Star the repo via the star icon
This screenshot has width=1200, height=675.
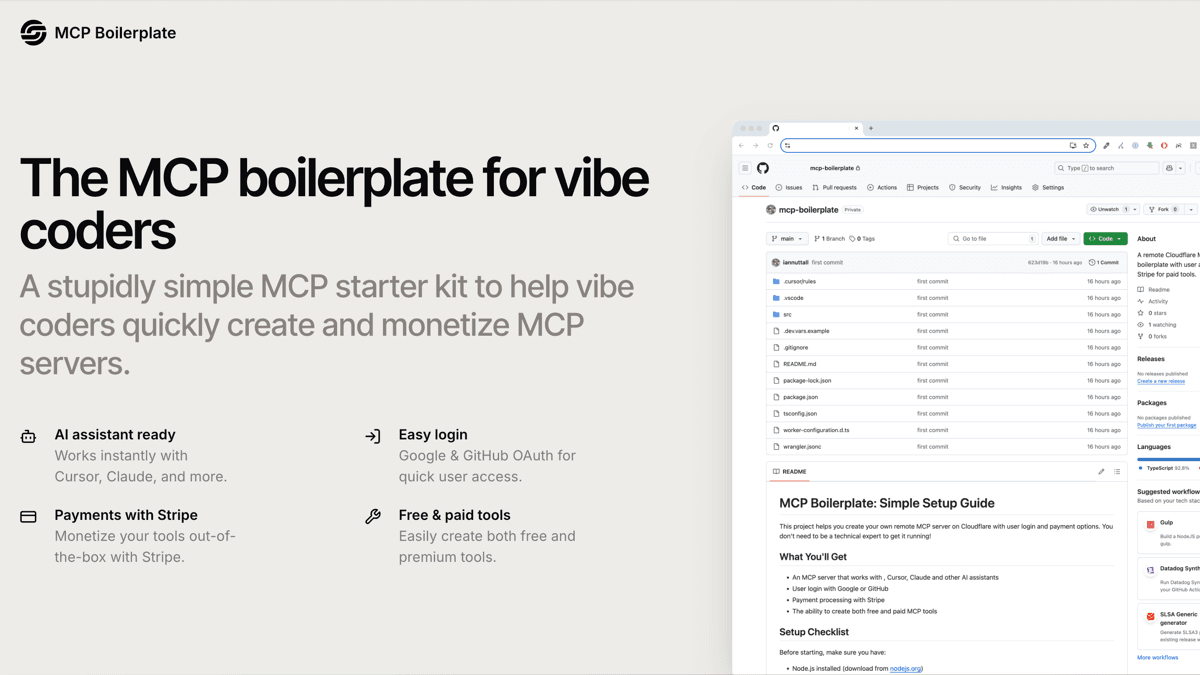coord(1140,313)
